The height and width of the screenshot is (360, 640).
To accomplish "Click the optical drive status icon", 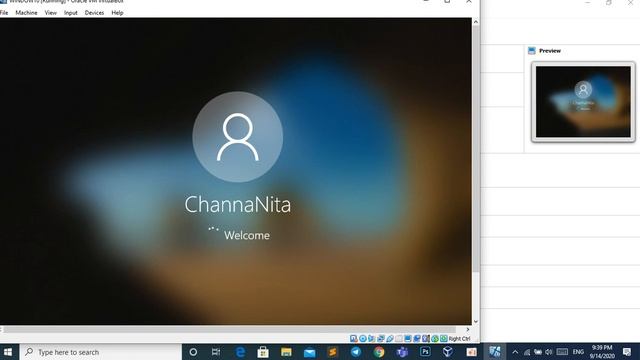I will point(362,338).
